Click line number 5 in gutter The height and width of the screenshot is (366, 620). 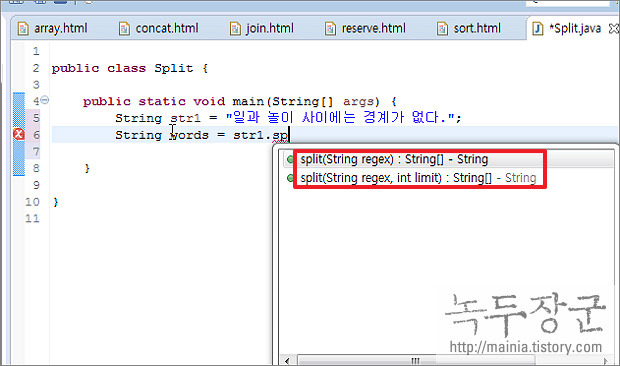[36, 118]
